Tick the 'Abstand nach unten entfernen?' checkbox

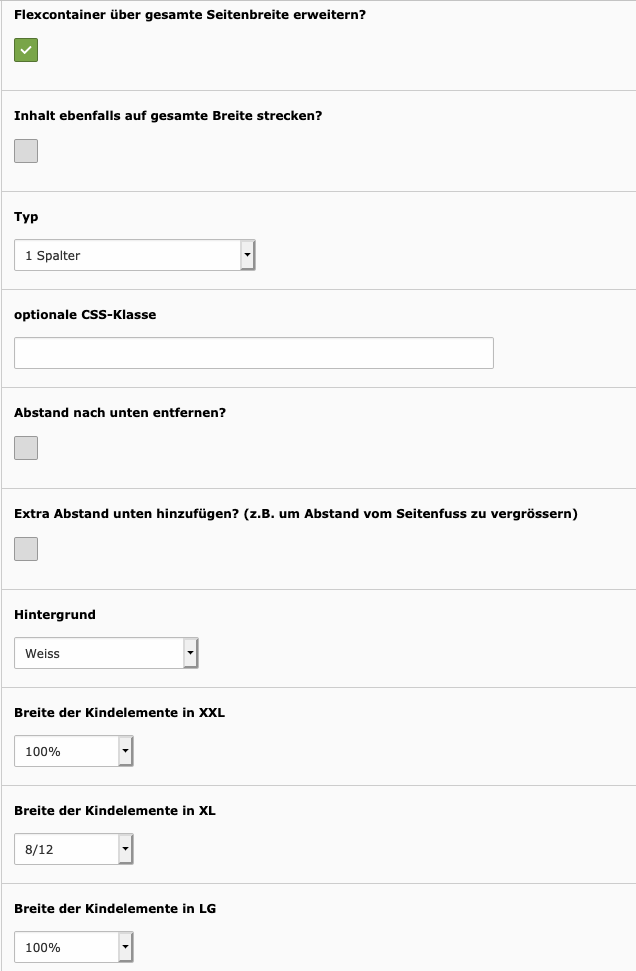point(26,448)
